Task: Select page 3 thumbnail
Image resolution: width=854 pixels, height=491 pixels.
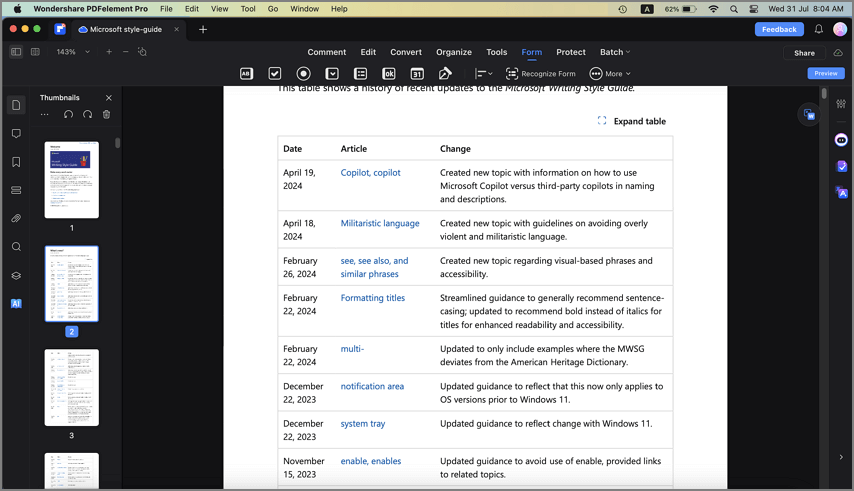Action: tap(72, 387)
